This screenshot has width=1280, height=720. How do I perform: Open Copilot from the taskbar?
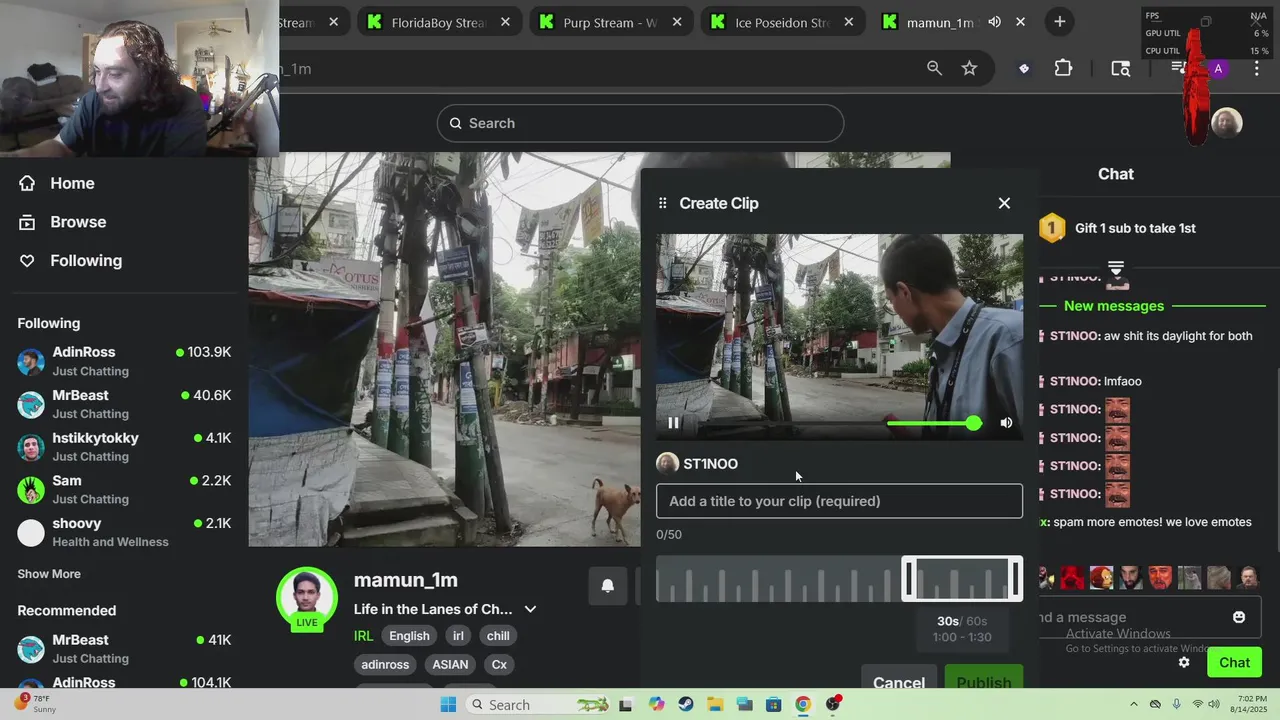tap(656, 705)
